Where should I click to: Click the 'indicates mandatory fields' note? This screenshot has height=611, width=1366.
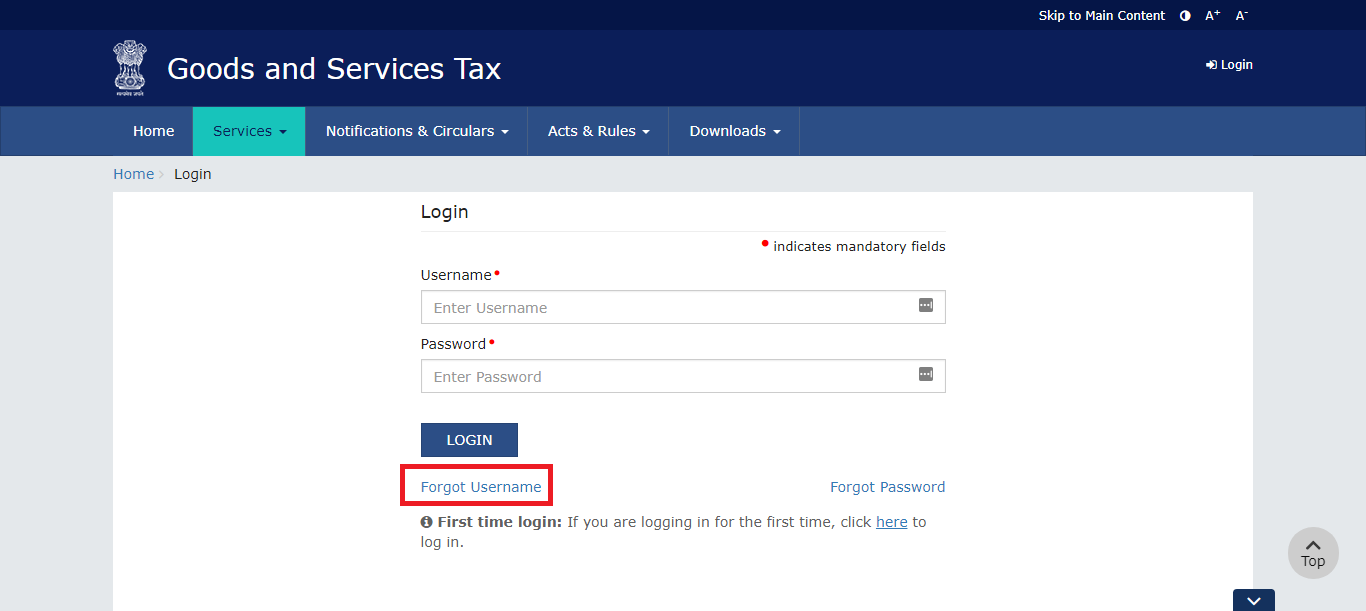(x=859, y=246)
